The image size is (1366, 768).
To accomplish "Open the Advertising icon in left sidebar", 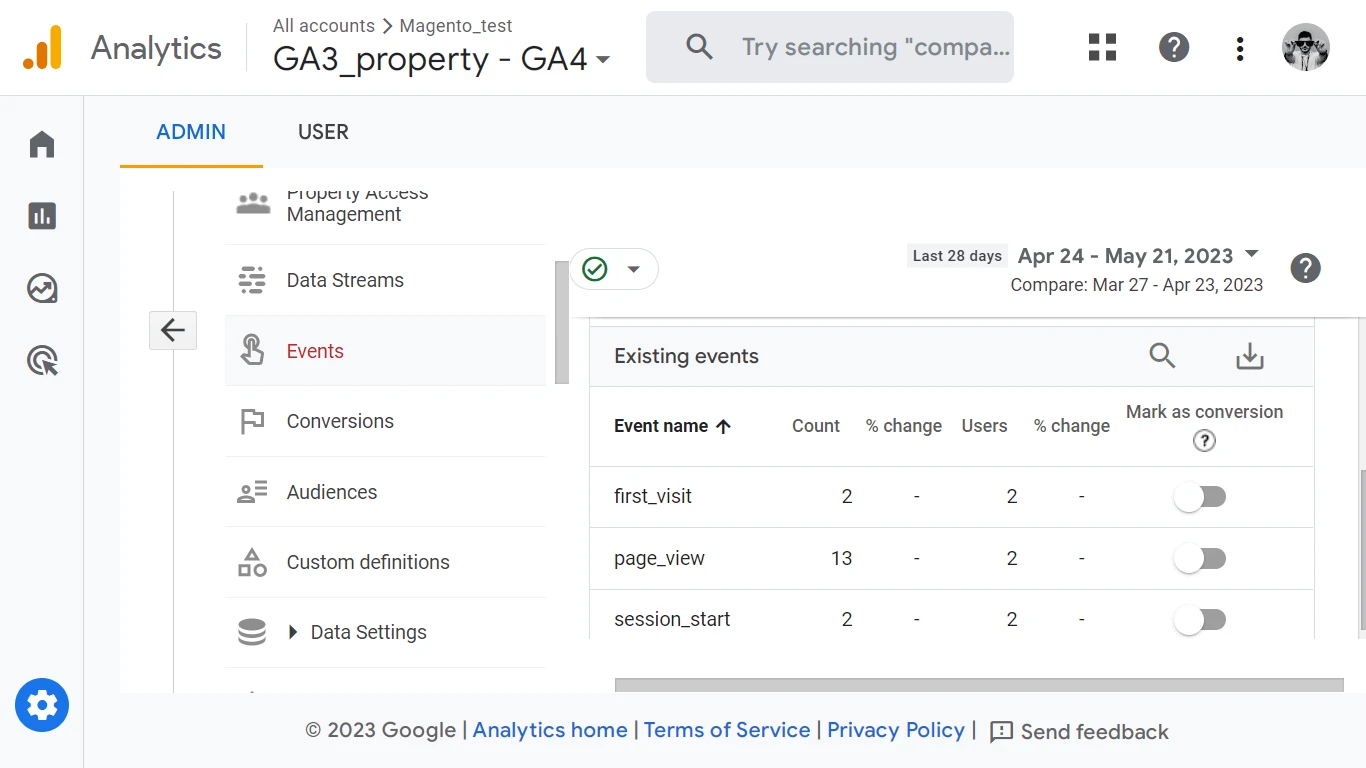I will click(x=42, y=360).
